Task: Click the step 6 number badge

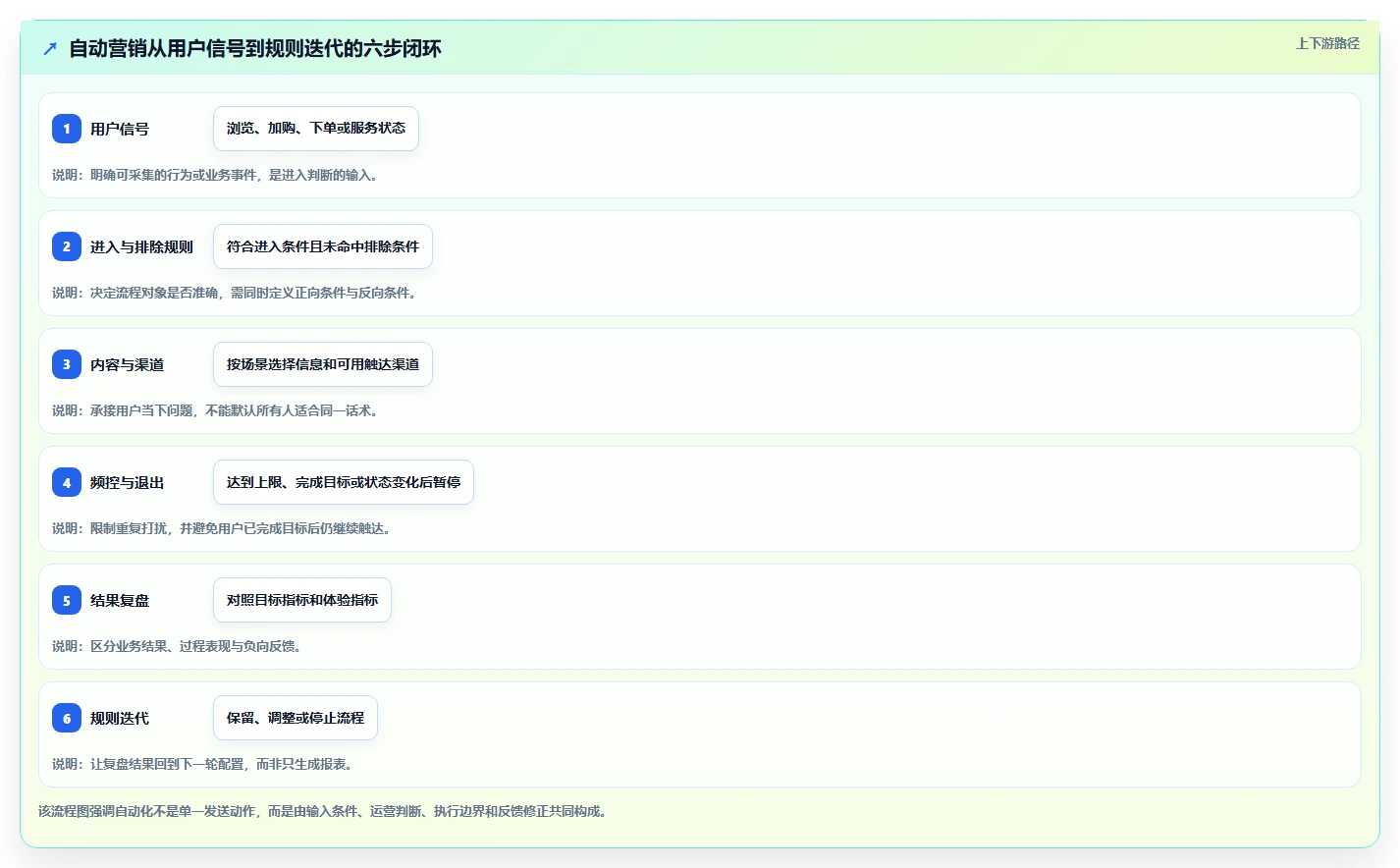Action: (67, 718)
